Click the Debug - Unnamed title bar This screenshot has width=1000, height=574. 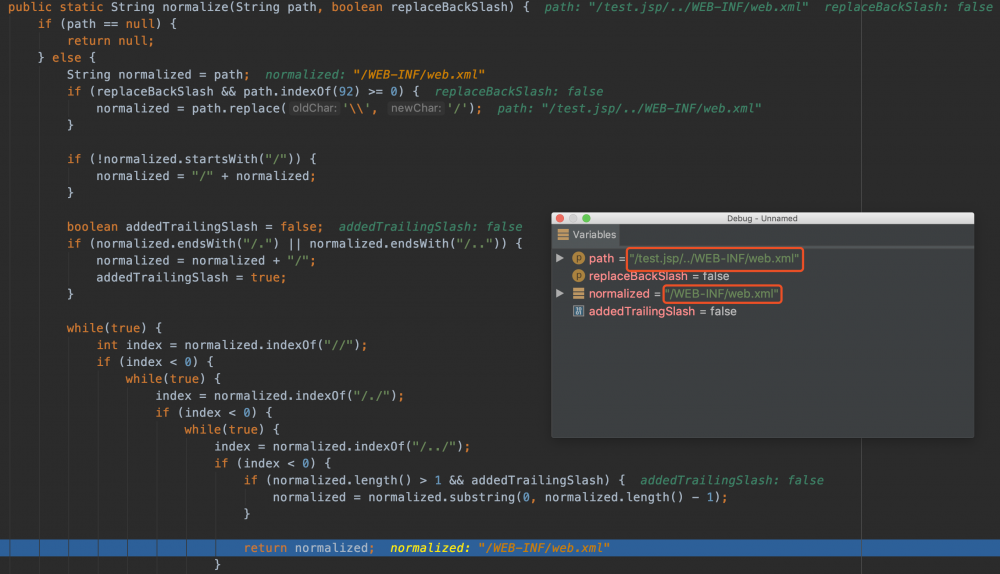tap(762, 218)
